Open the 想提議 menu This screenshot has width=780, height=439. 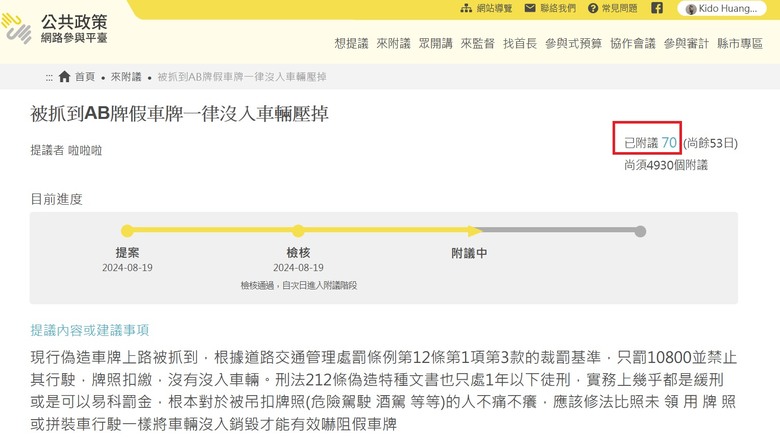click(351, 44)
